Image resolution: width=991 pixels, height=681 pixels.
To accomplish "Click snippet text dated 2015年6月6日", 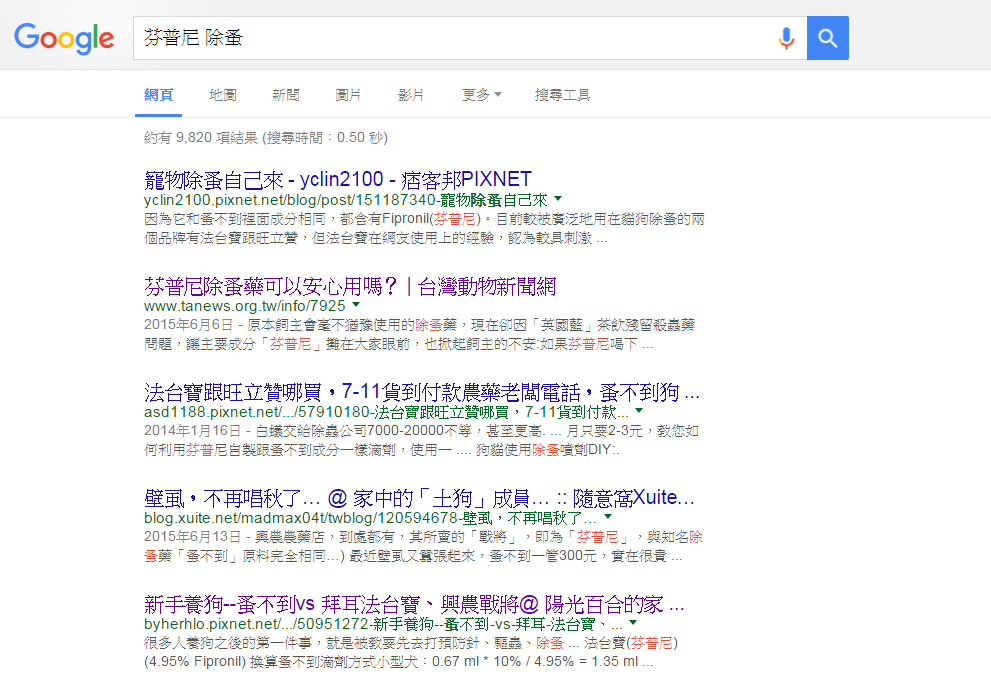I will pyautogui.click(x=419, y=335).
